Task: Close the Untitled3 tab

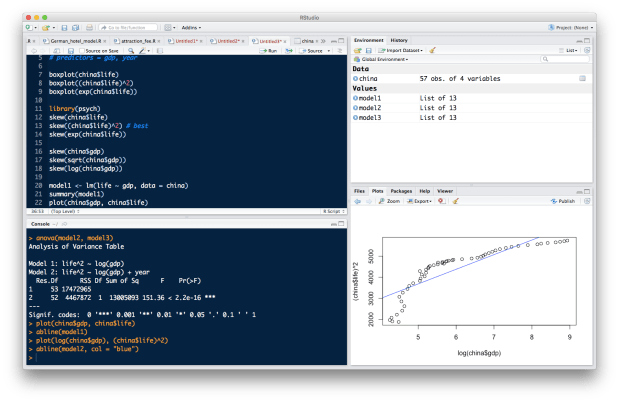Action: pos(285,41)
